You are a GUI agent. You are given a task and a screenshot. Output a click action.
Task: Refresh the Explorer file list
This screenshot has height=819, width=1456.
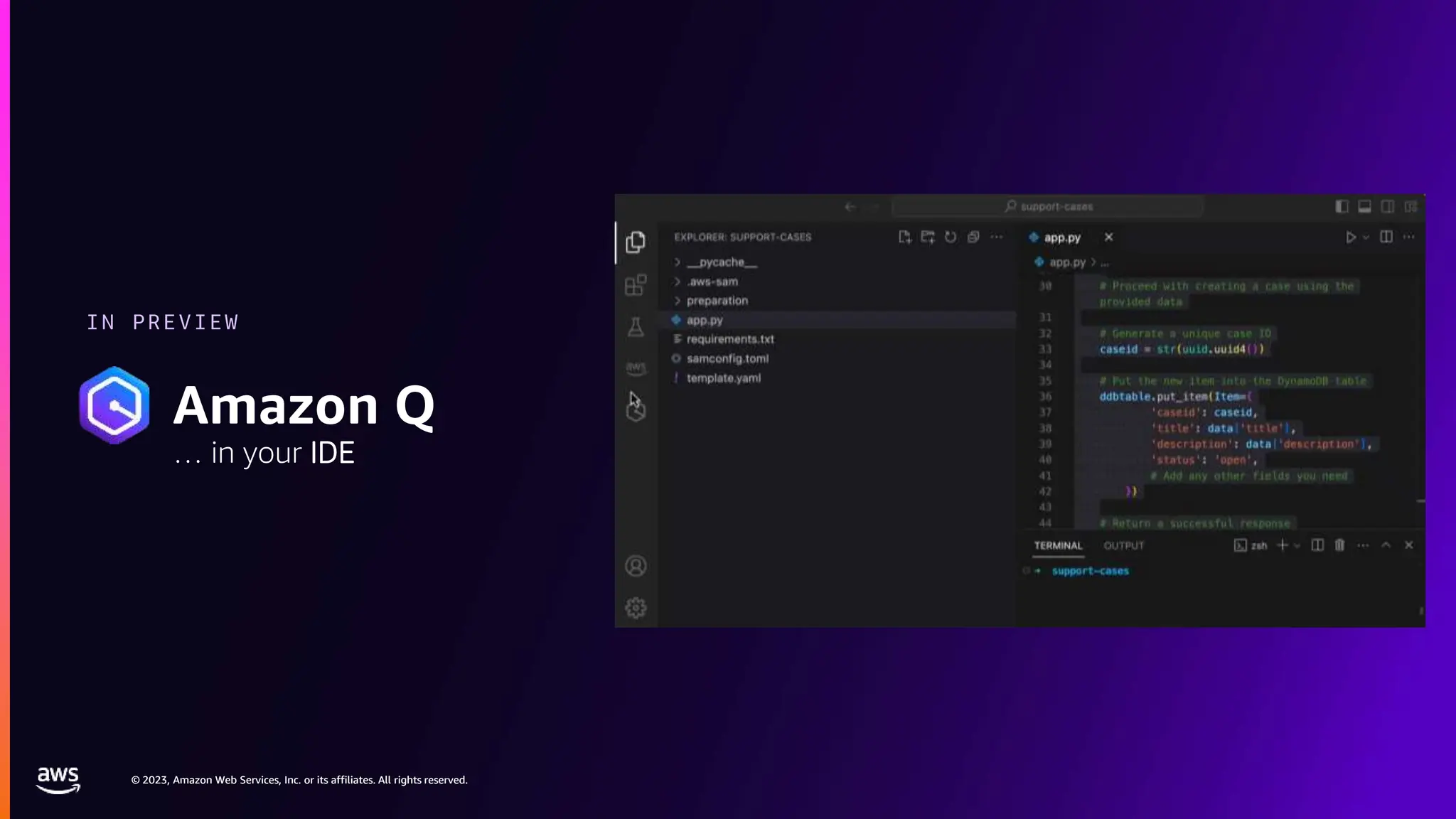951,237
